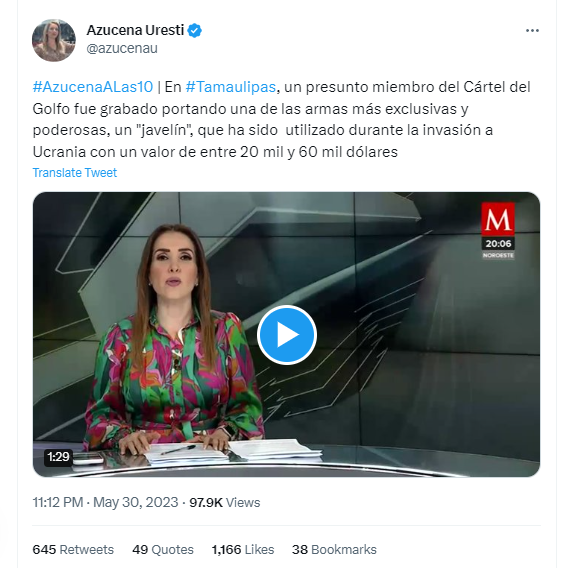Click the 38 Bookmarks count
Viewport: 566px width, 568px height.
tap(334, 550)
